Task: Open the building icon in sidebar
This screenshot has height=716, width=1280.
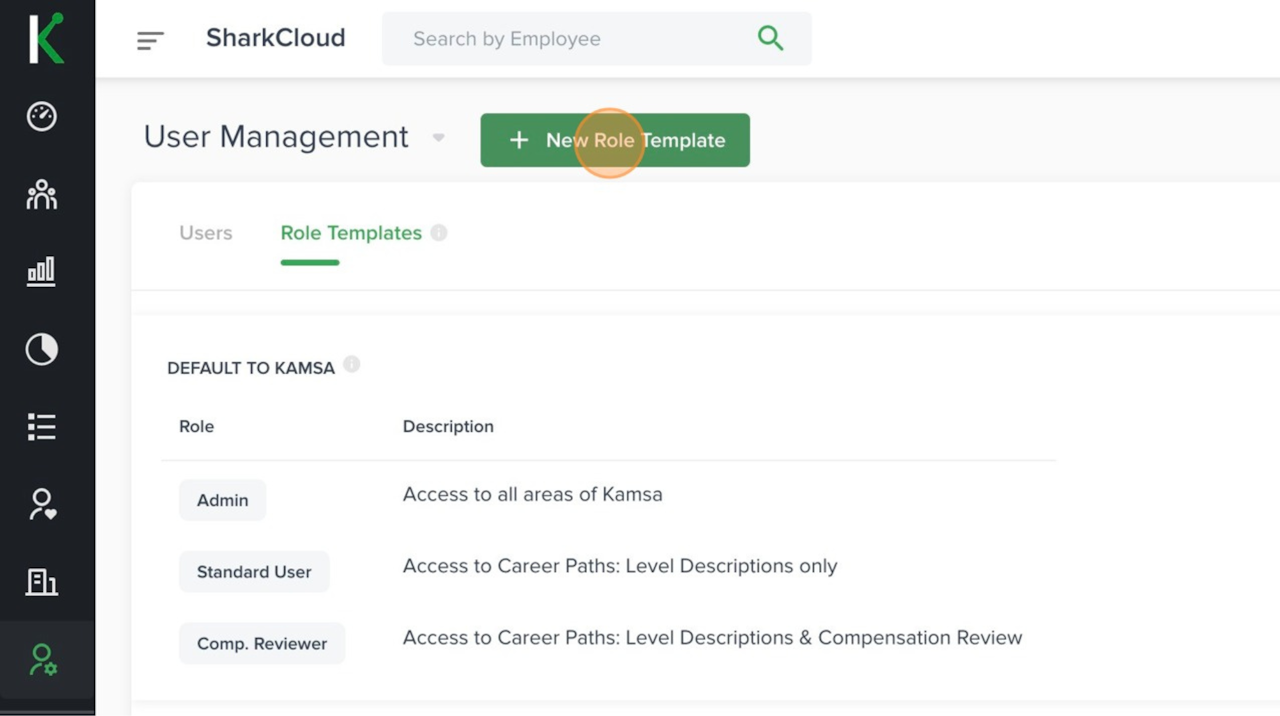Action: pyautogui.click(x=42, y=582)
